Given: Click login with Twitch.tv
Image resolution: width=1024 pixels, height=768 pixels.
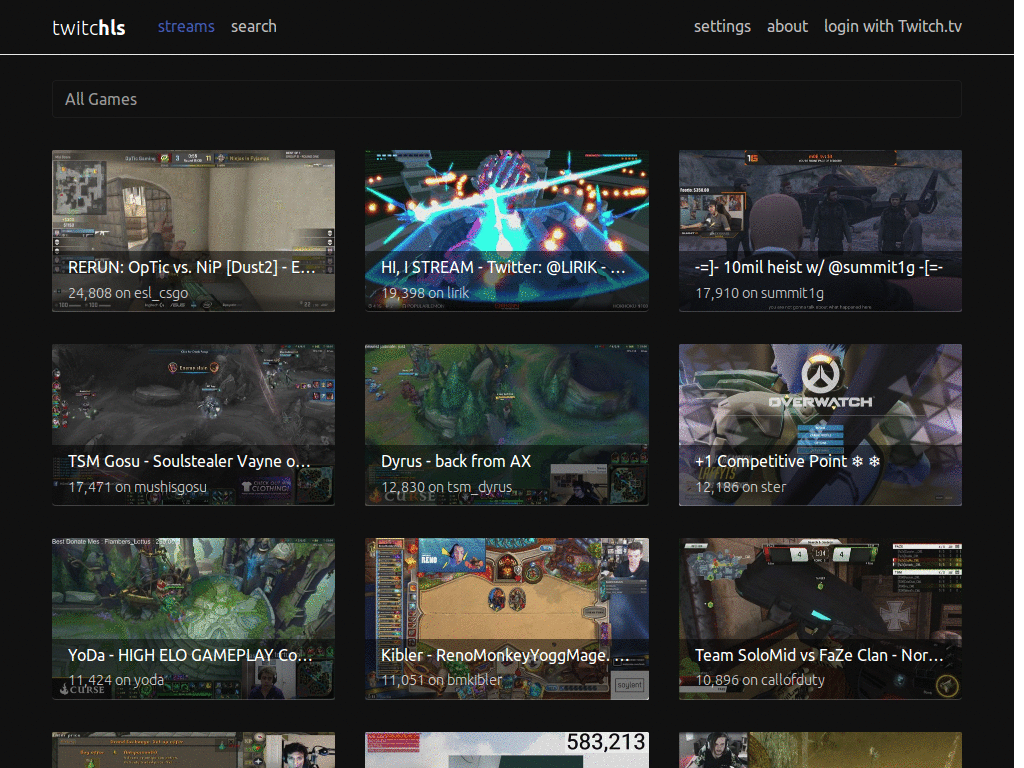Looking at the screenshot, I should pos(893,27).
